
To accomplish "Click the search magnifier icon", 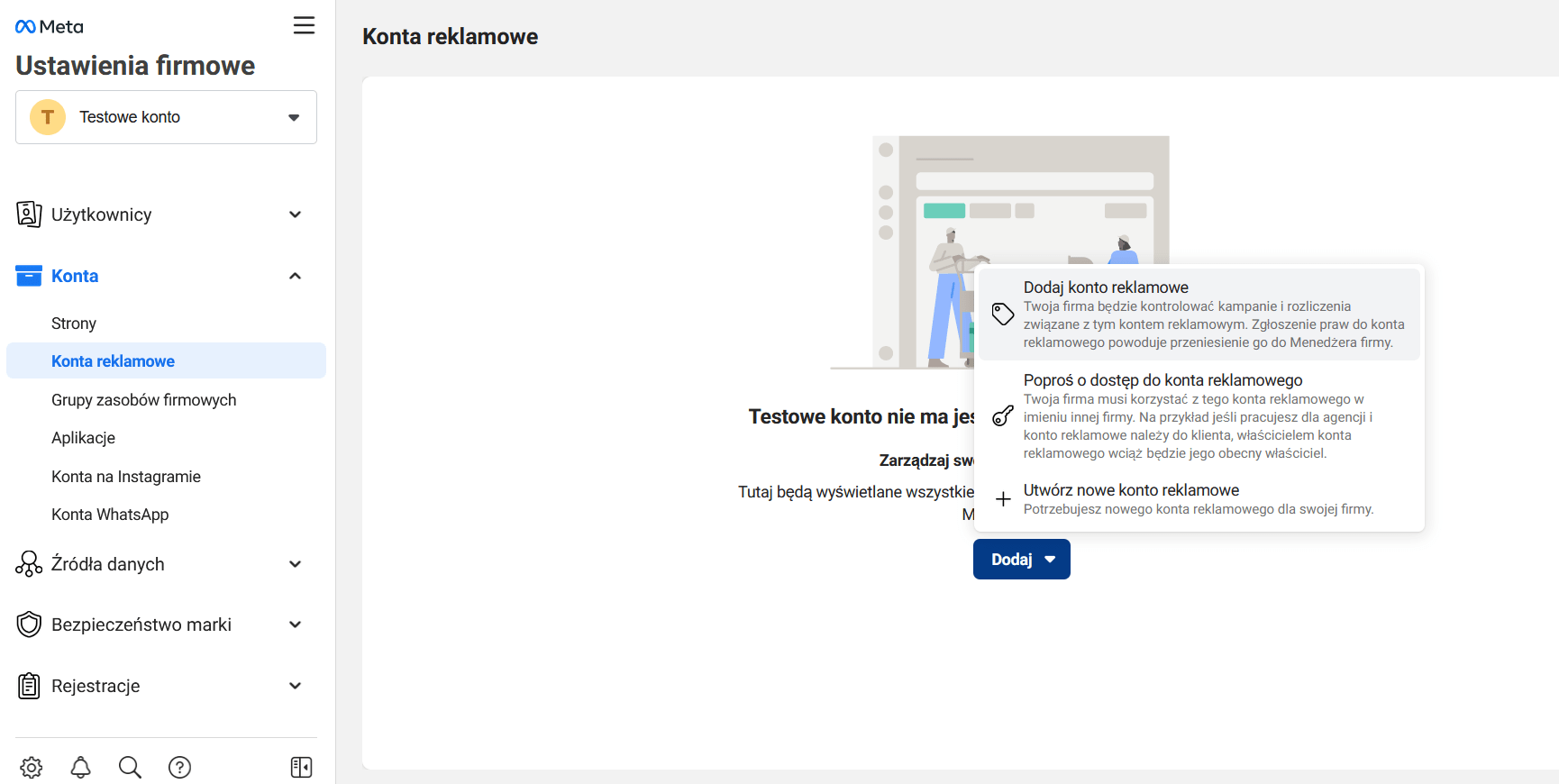I will point(130,767).
